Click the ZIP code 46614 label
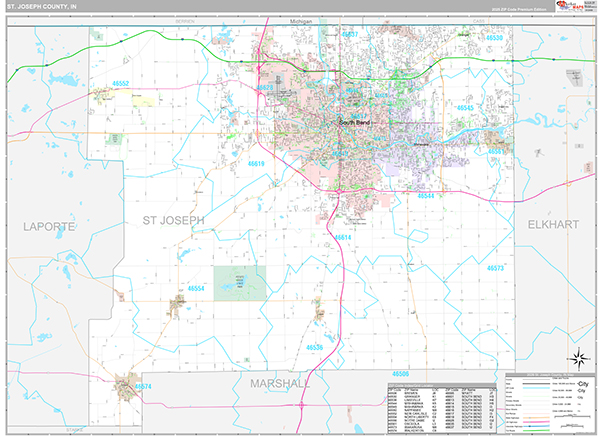 (343, 237)
